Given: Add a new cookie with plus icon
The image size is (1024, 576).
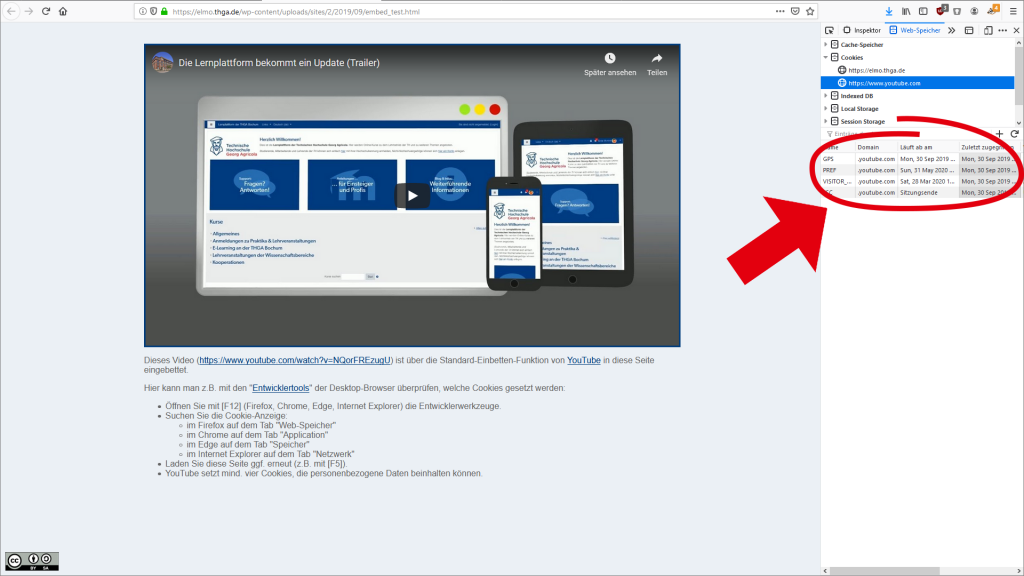Looking at the screenshot, I should [999, 134].
